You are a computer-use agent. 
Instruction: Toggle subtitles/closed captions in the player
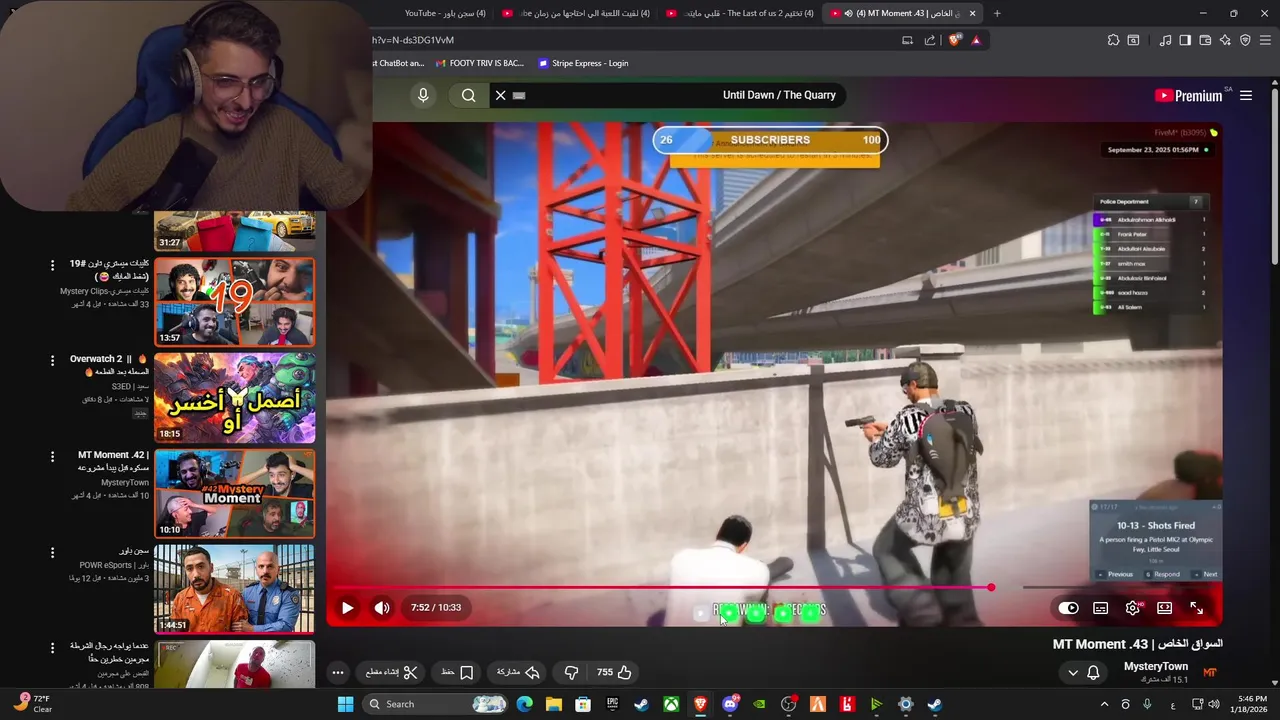(x=1100, y=608)
